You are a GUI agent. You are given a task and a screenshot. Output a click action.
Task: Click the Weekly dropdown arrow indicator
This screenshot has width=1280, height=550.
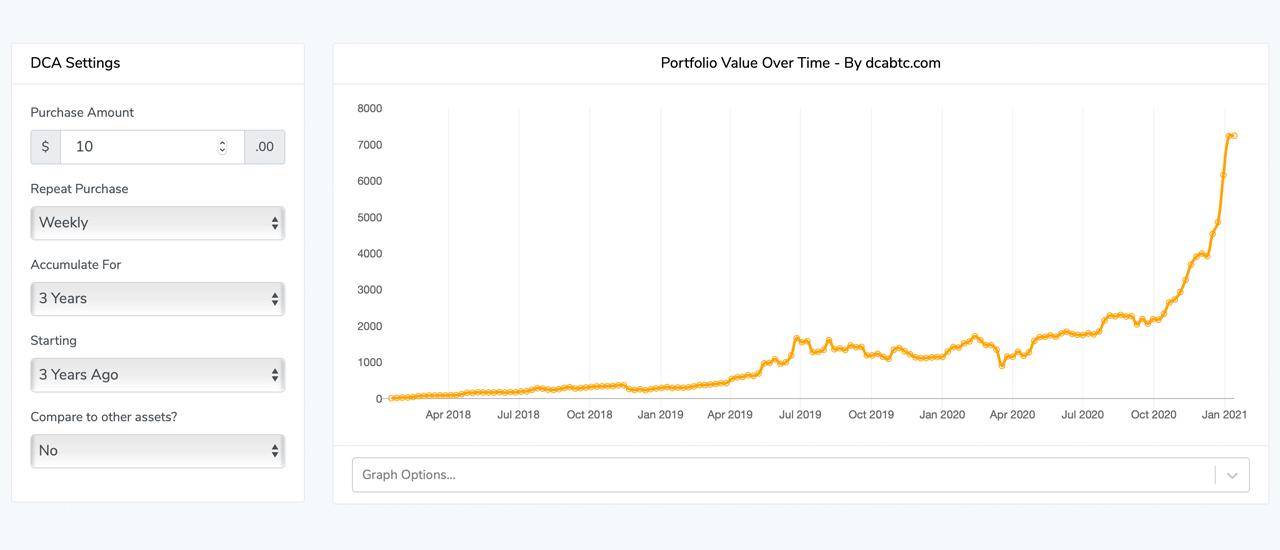click(x=275, y=223)
